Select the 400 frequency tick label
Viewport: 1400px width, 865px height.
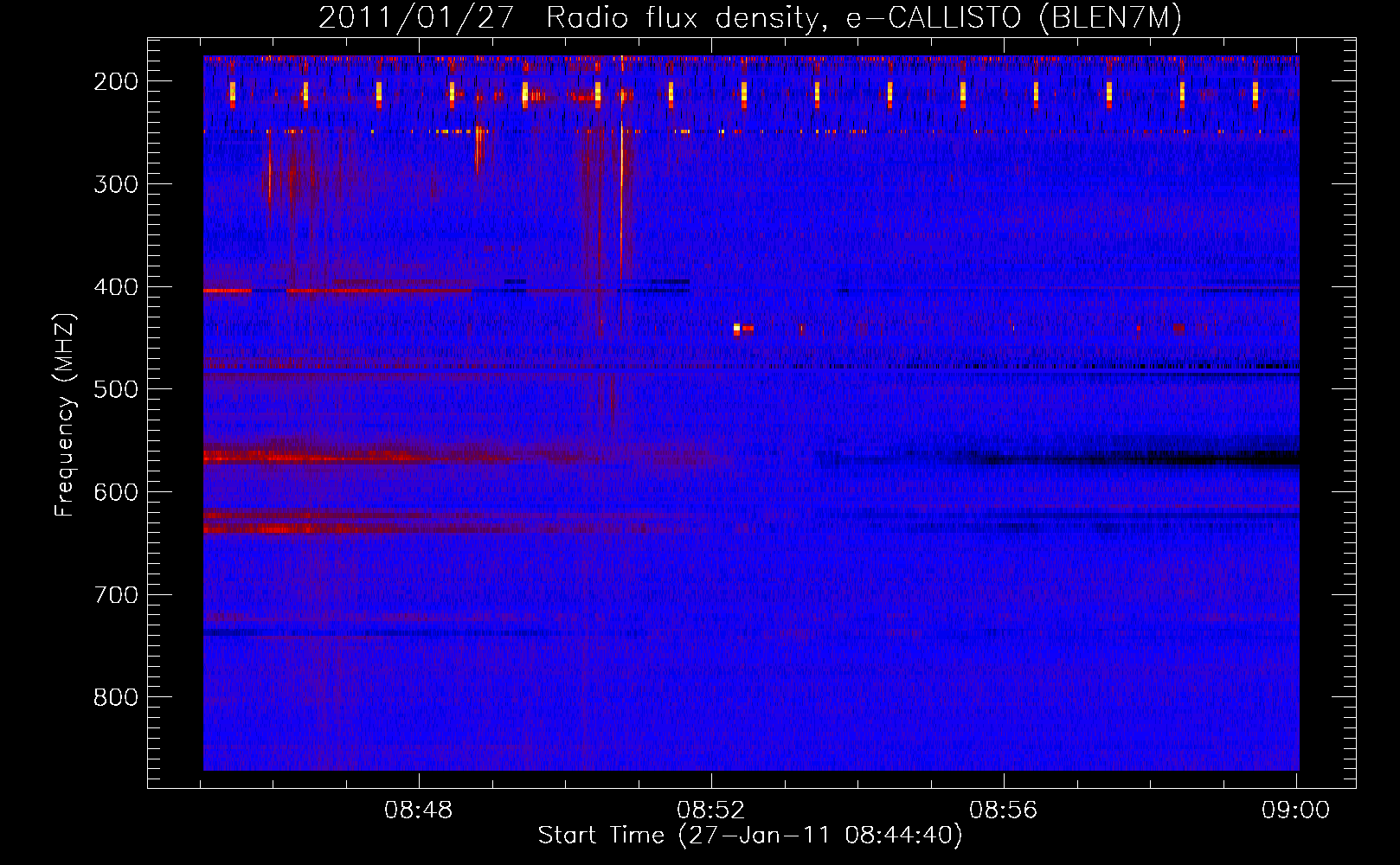(x=116, y=287)
